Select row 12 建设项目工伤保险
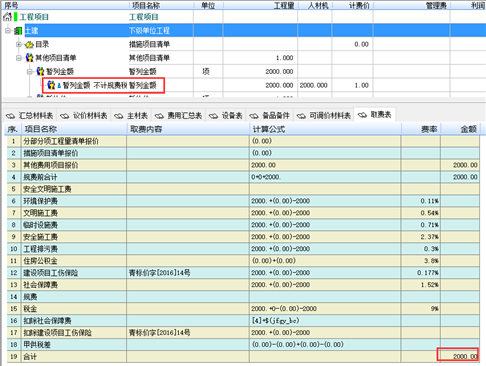Image resolution: width=486 pixels, height=366 pixels. click(x=243, y=273)
